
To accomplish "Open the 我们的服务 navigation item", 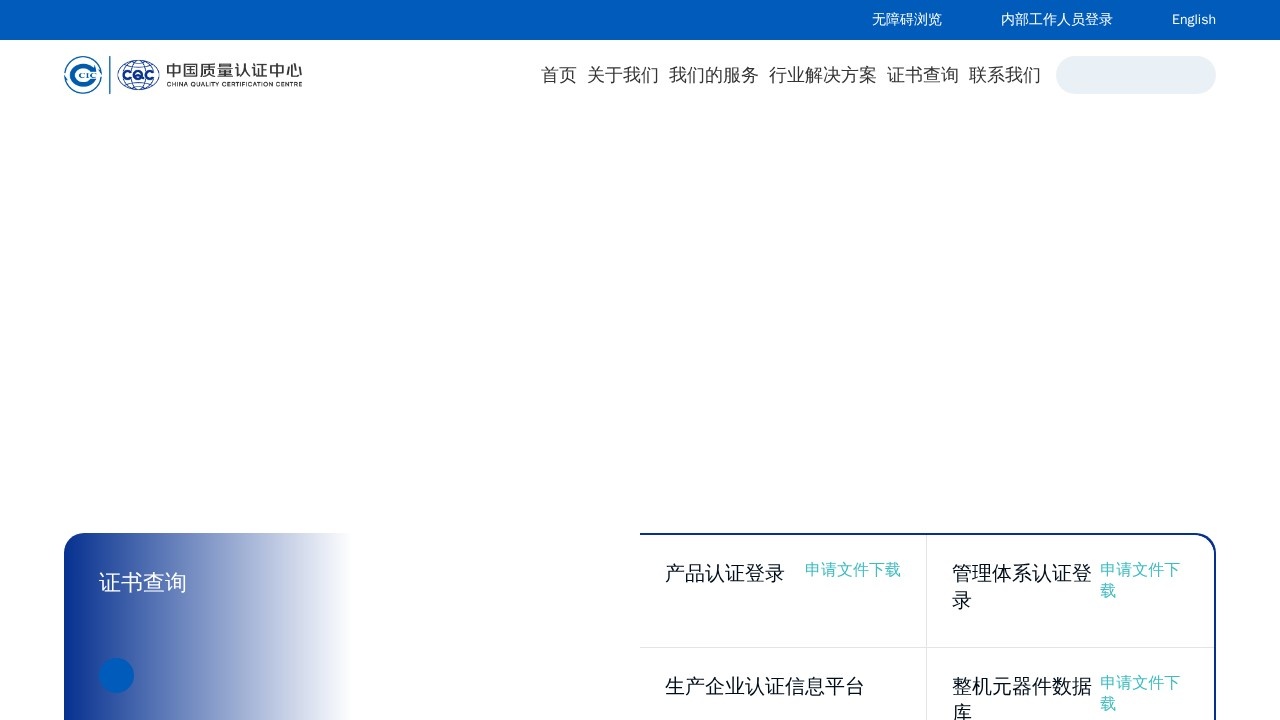I will [x=714, y=75].
